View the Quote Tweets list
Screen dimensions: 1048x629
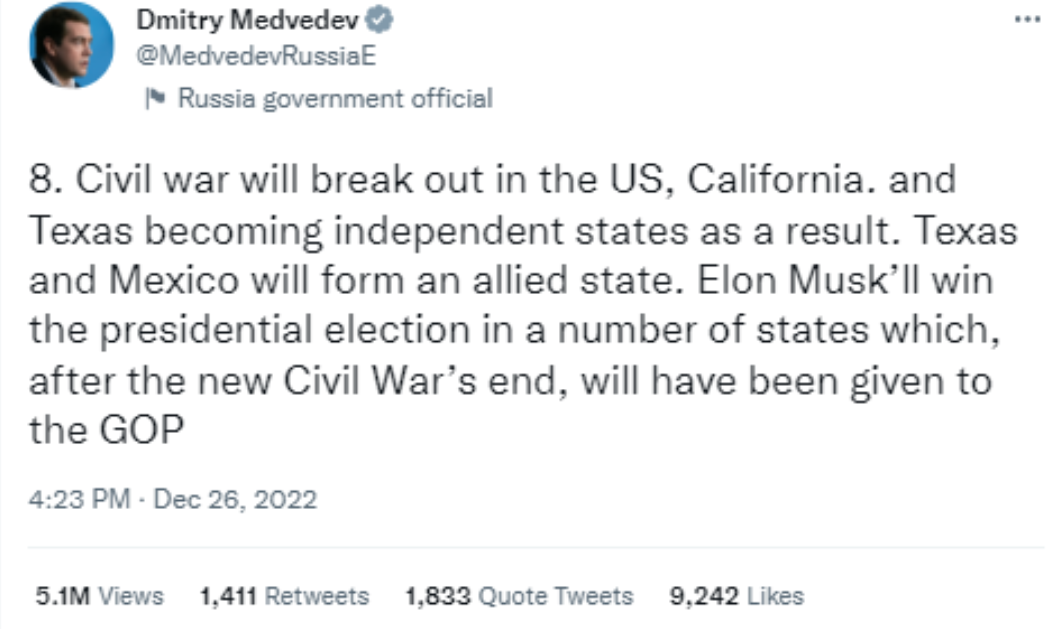point(555,597)
